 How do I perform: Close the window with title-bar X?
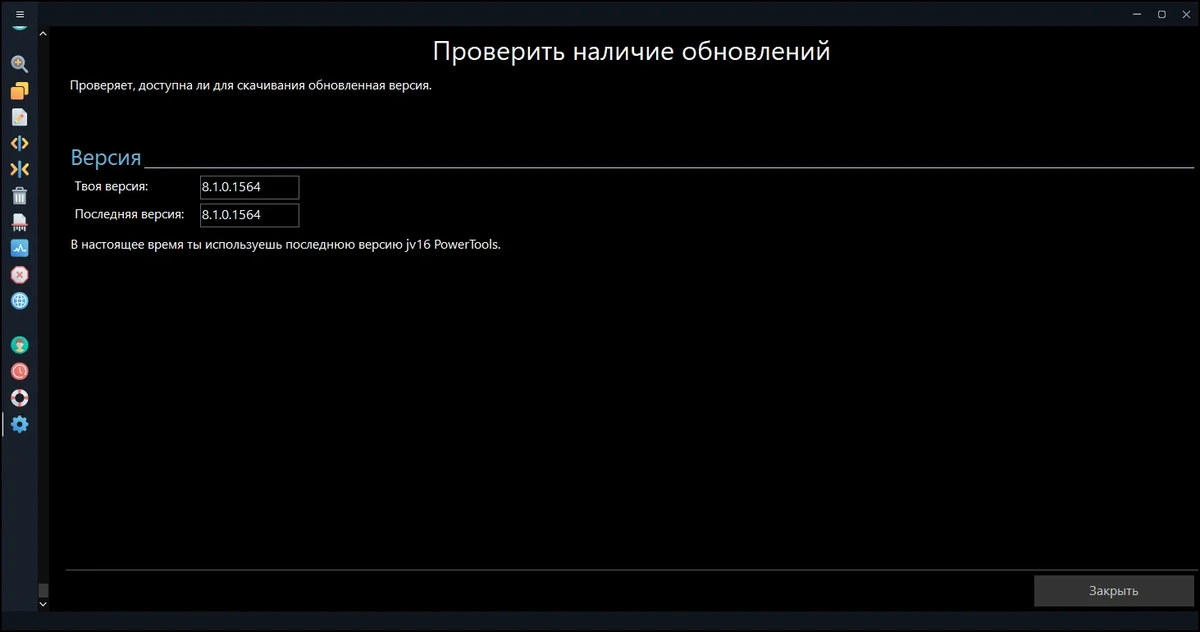coord(1187,14)
